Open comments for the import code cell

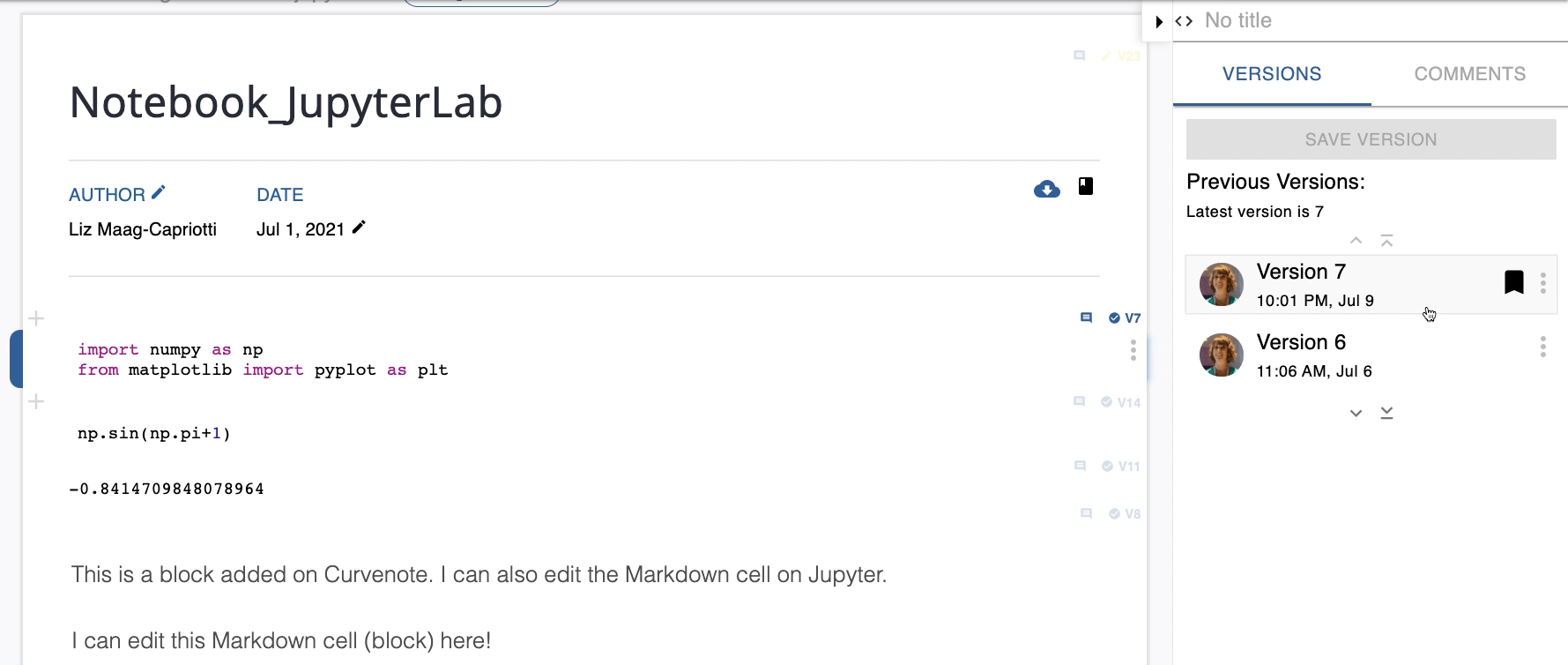pos(1086,318)
